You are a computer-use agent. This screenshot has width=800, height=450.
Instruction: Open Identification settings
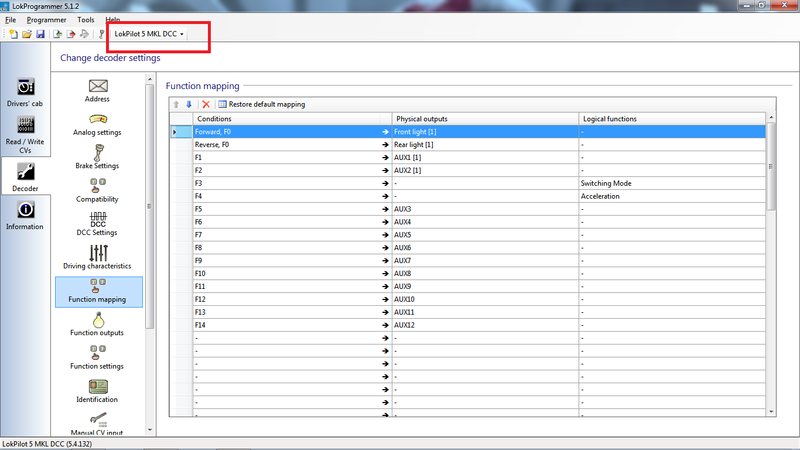click(x=97, y=391)
